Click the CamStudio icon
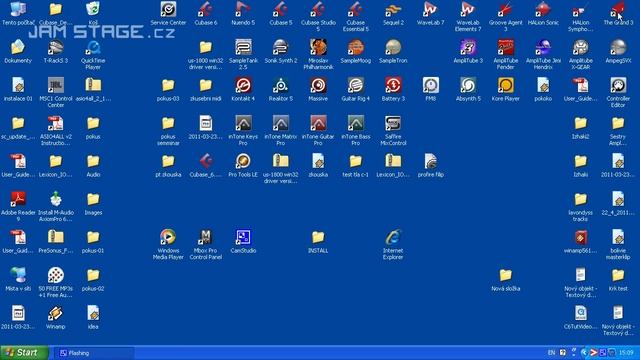 (x=243, y=237)
